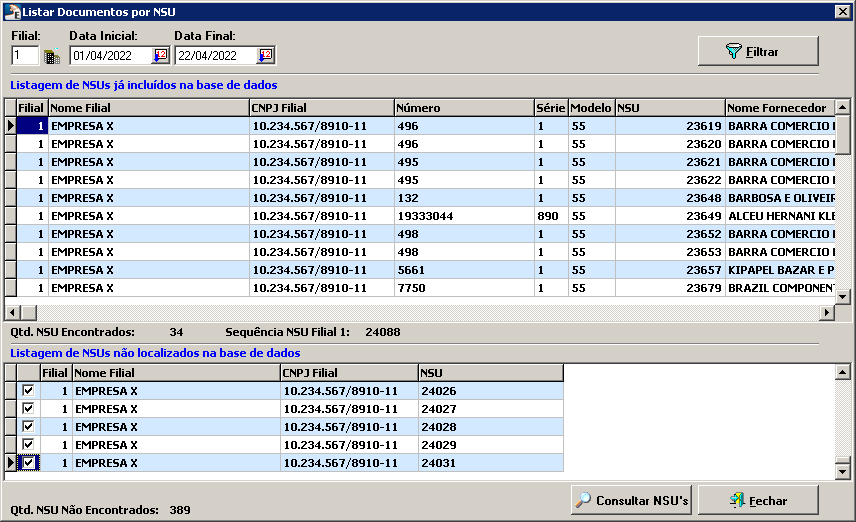Toggle the checkbox for NSU 24031
The width and height of the screenshot is (856, 522).
pyautogui.click(x=28, y=463)
